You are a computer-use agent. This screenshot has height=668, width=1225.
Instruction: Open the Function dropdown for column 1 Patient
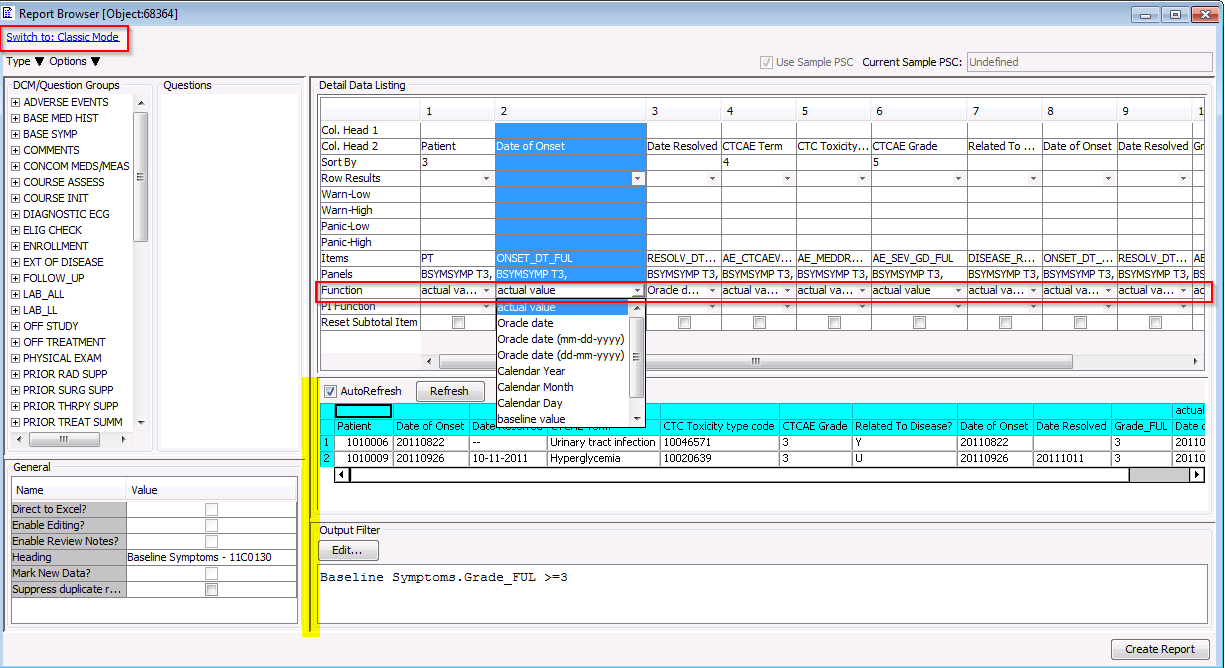487,291
